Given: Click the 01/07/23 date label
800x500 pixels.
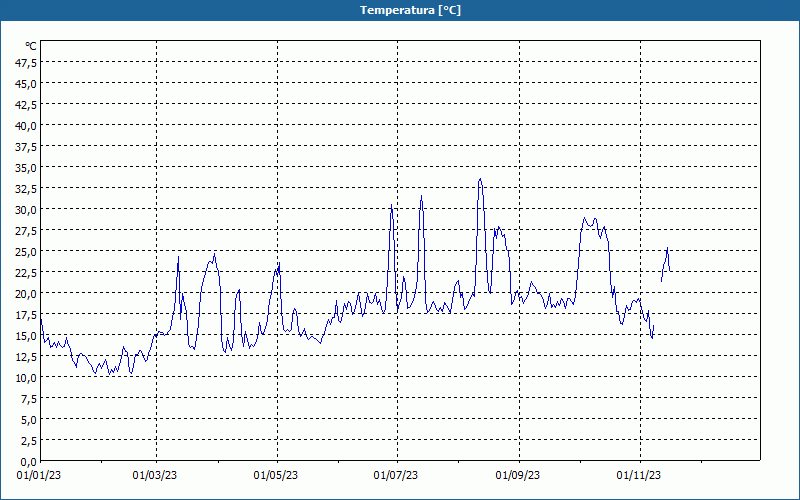Looking at the screenshot, I should (x=396, y=476).
